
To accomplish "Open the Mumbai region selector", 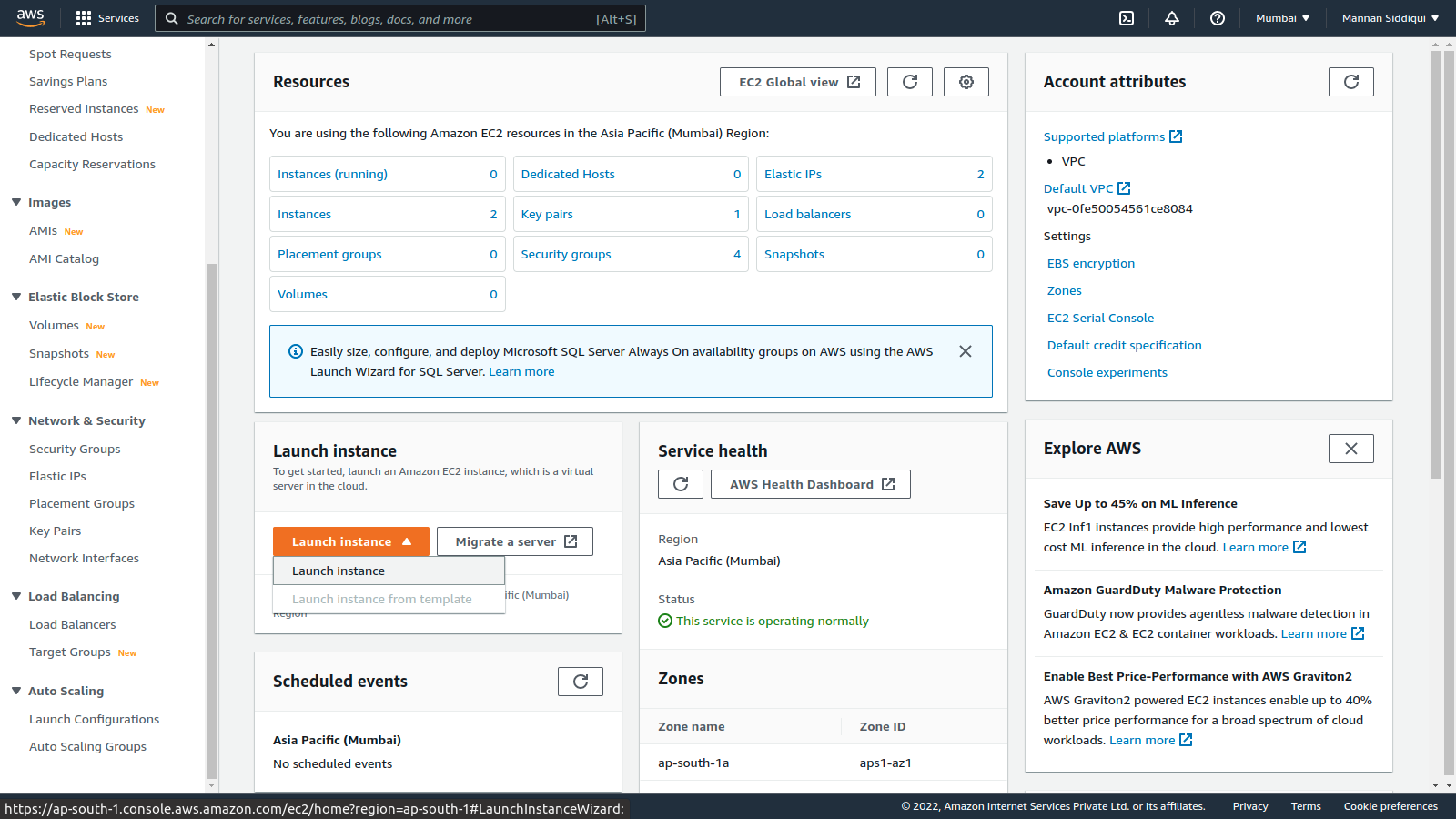I will tap(1282, 17).
